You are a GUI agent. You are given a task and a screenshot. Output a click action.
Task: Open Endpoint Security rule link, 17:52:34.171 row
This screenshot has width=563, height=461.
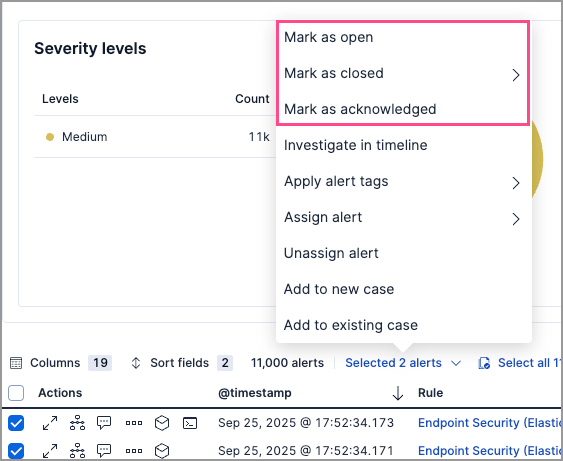pos(490,451)
